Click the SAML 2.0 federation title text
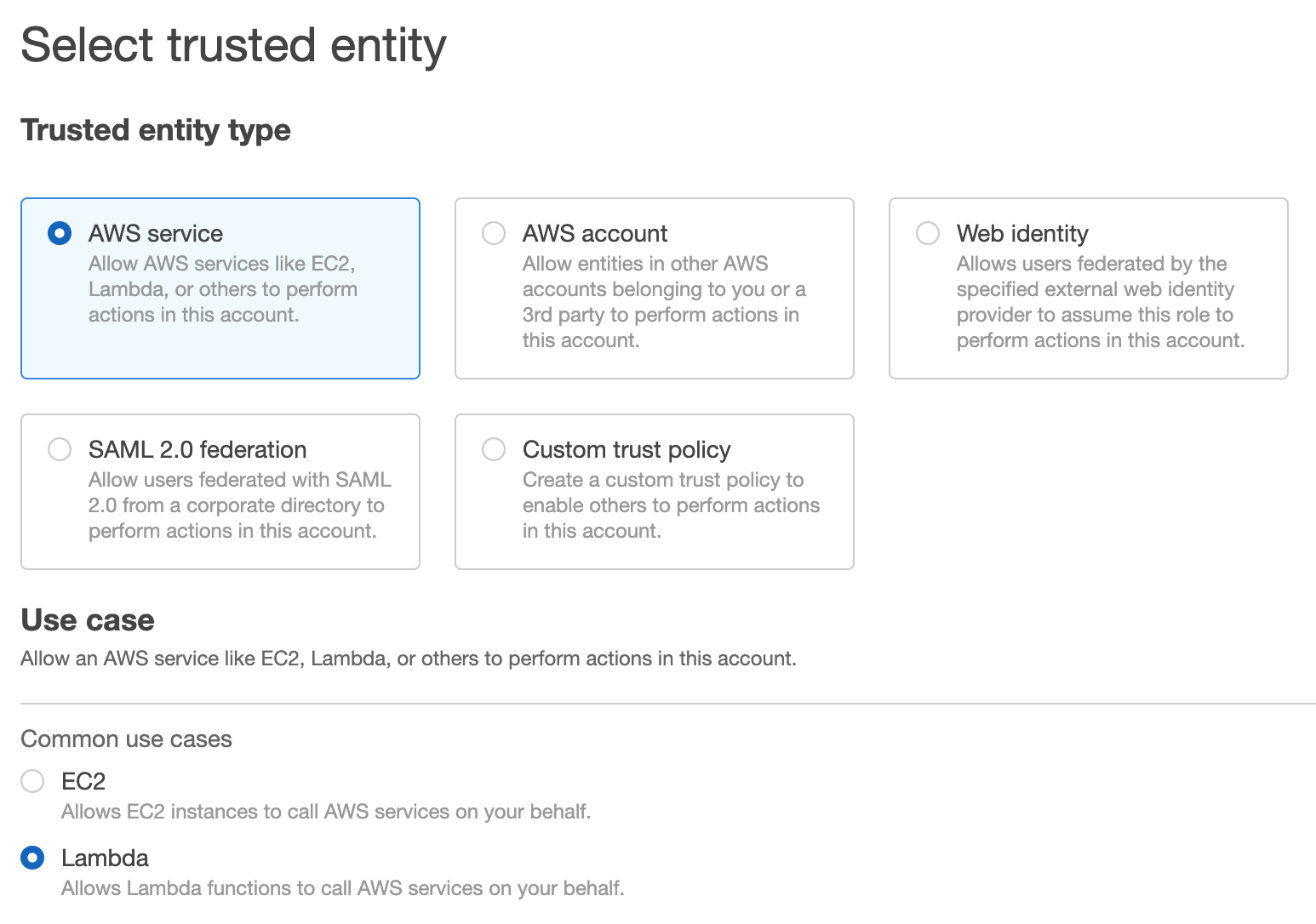 point(197,449)
